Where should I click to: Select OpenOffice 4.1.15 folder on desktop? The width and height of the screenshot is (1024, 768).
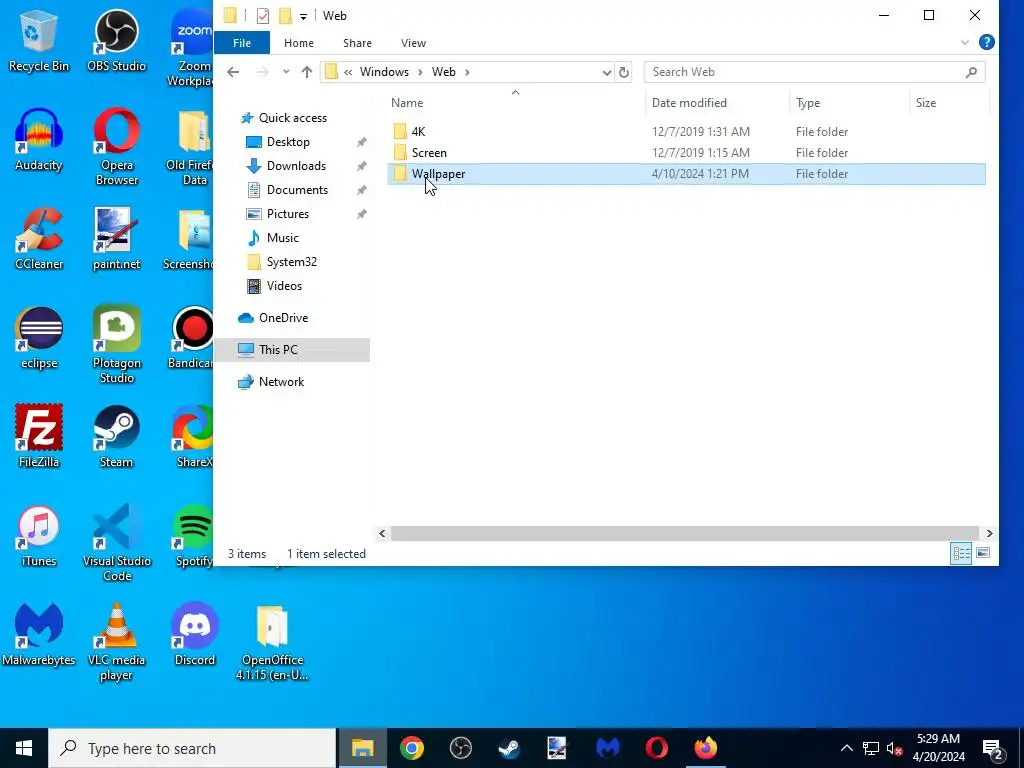click(x=272, y=643)
